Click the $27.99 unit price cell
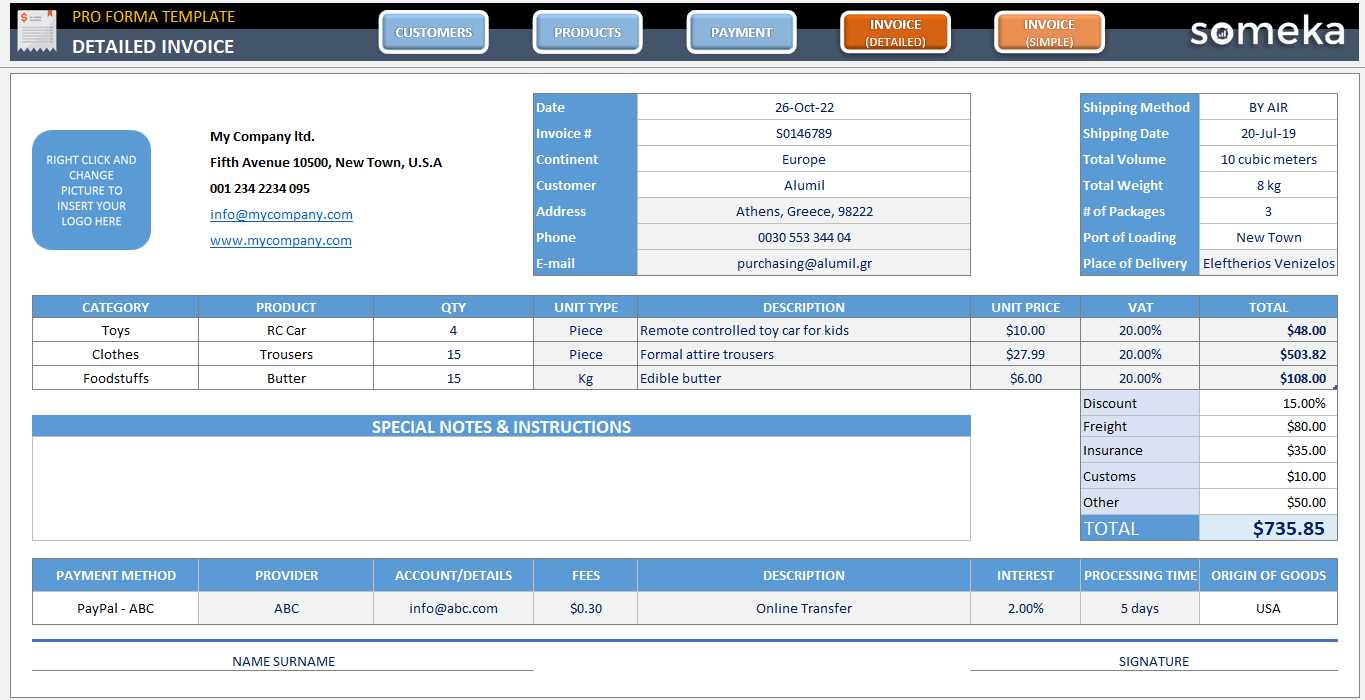This screenshot has height=700, width=1365. tap(1025, 354)
